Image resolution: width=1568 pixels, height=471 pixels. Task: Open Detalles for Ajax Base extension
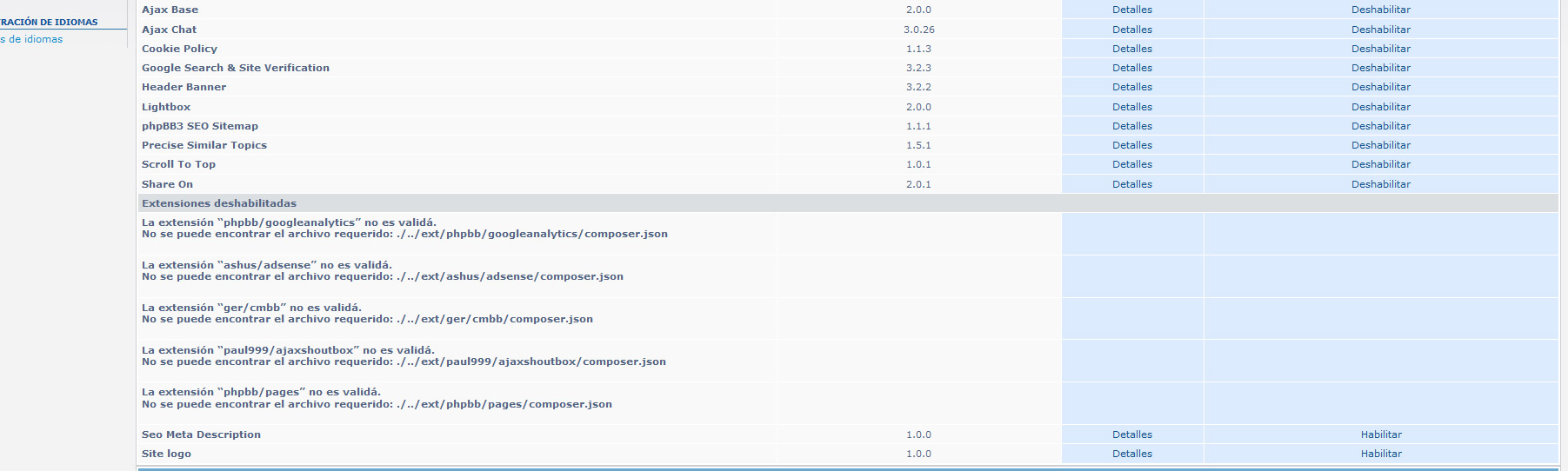1131,10
